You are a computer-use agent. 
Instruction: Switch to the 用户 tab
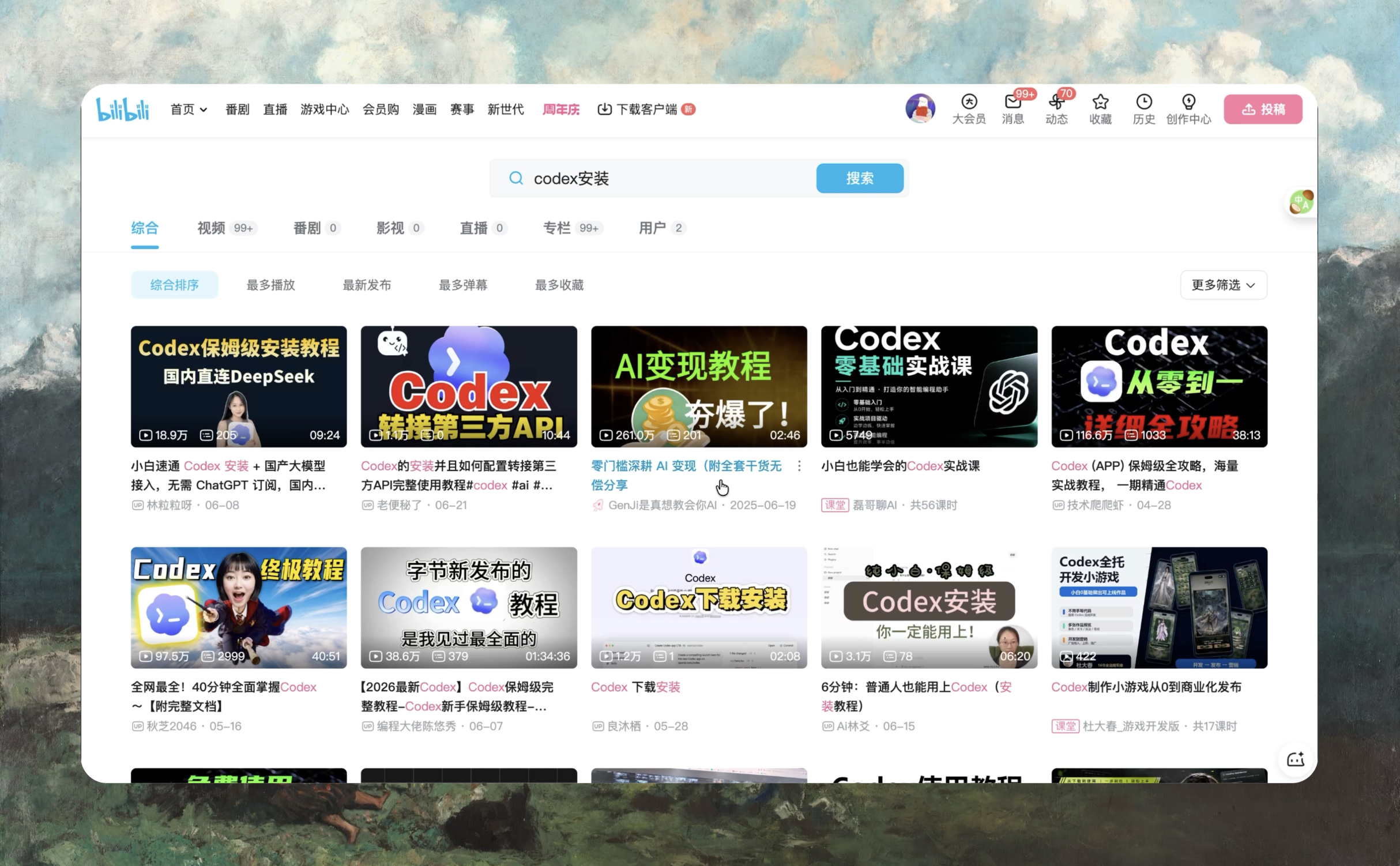pyautogui.click(x=662, y=228)
